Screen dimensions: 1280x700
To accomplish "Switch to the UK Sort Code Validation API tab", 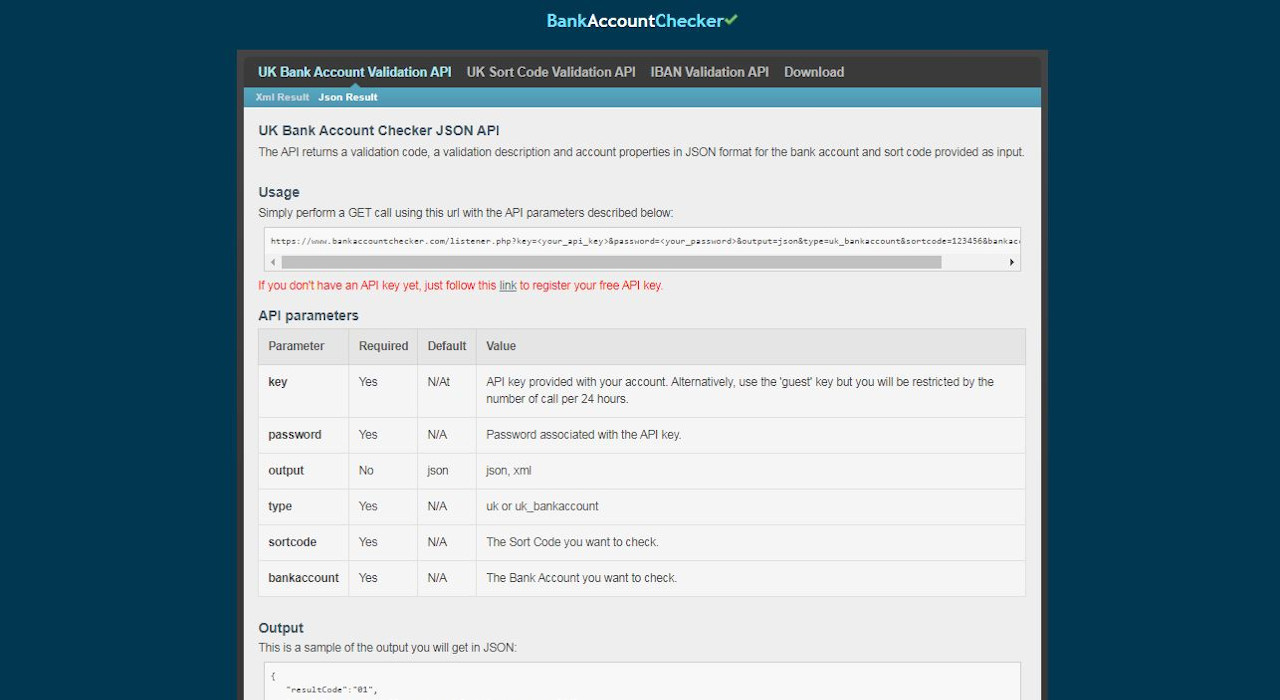I will [551, 72].
